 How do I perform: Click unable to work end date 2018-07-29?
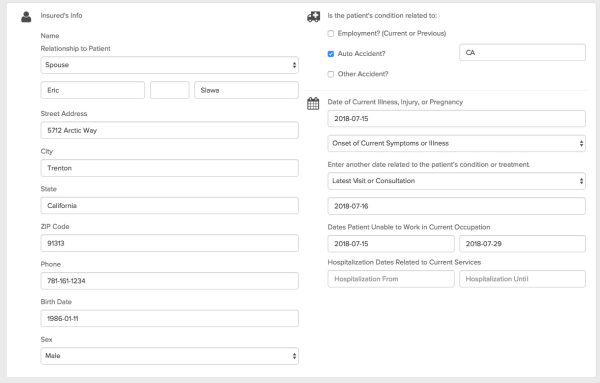click(x=522, y=244)
